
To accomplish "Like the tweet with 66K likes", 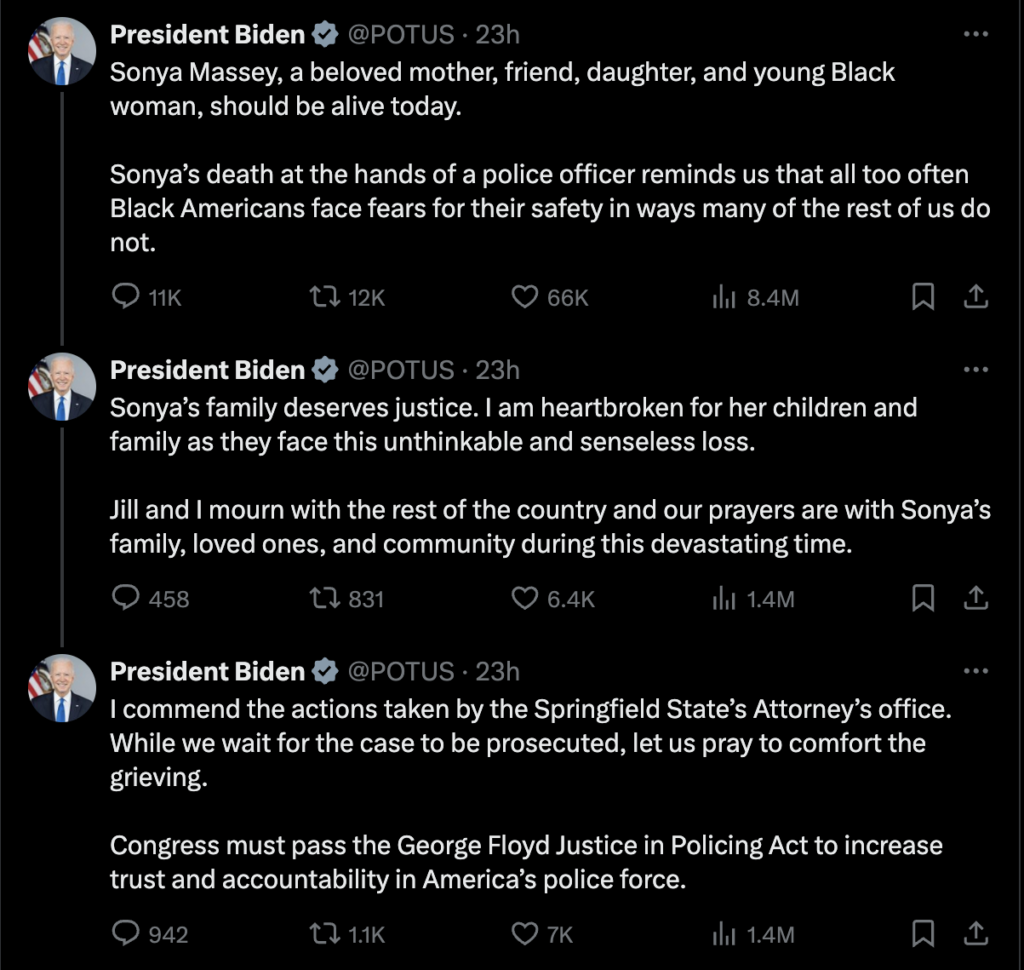I will coord(525,297).
